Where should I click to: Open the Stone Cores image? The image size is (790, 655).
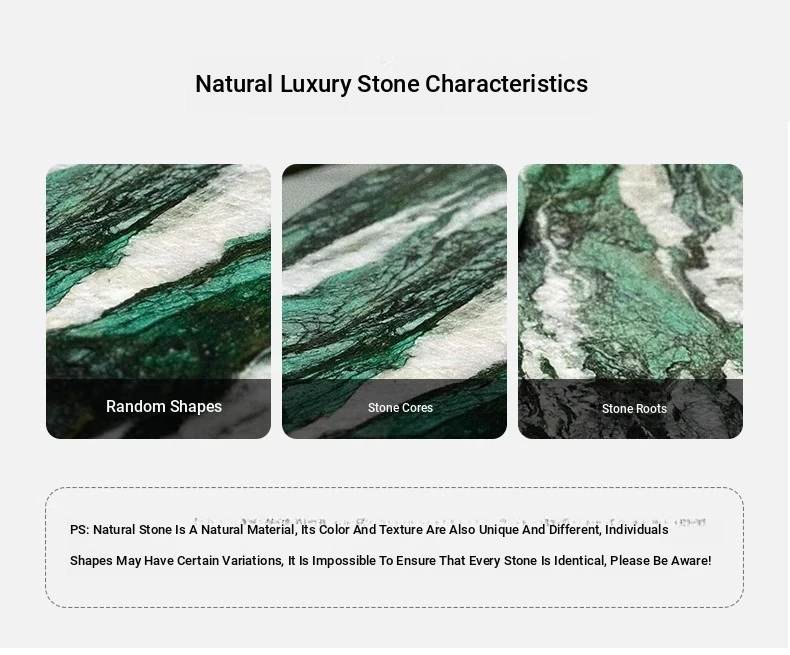point(394,270)
